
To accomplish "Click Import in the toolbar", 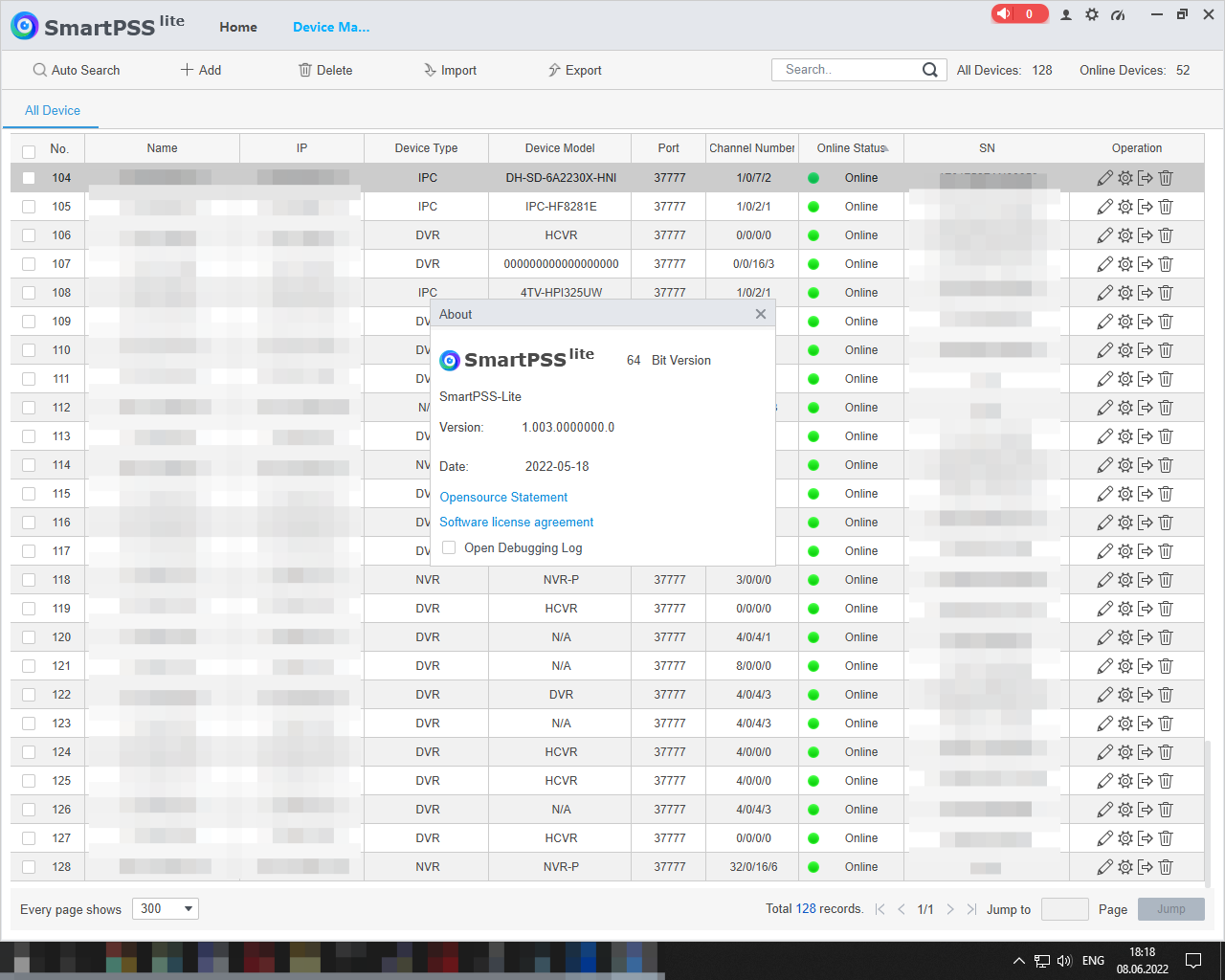I will coord(450,70).
